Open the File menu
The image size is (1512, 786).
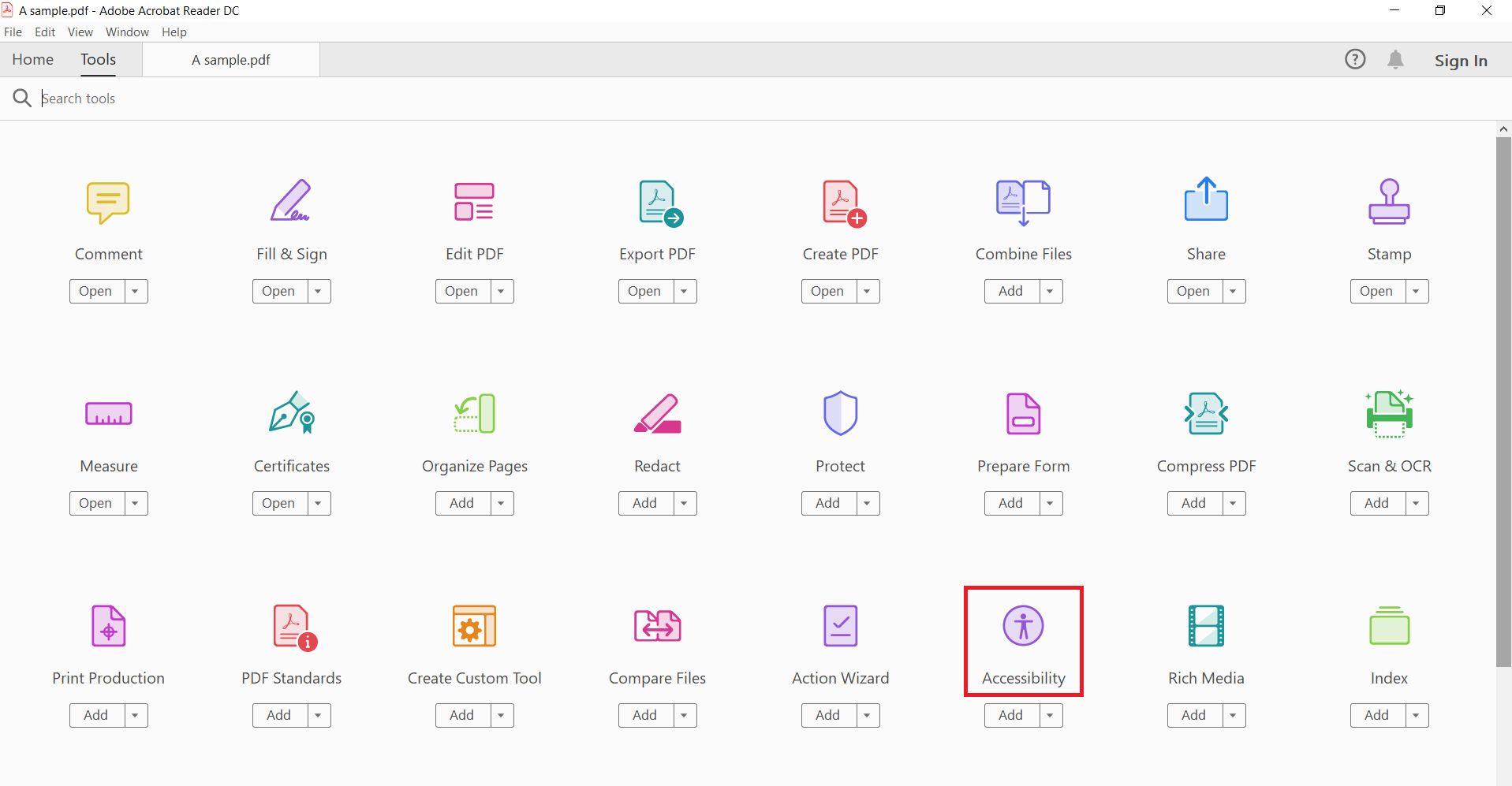coord(13,32)
